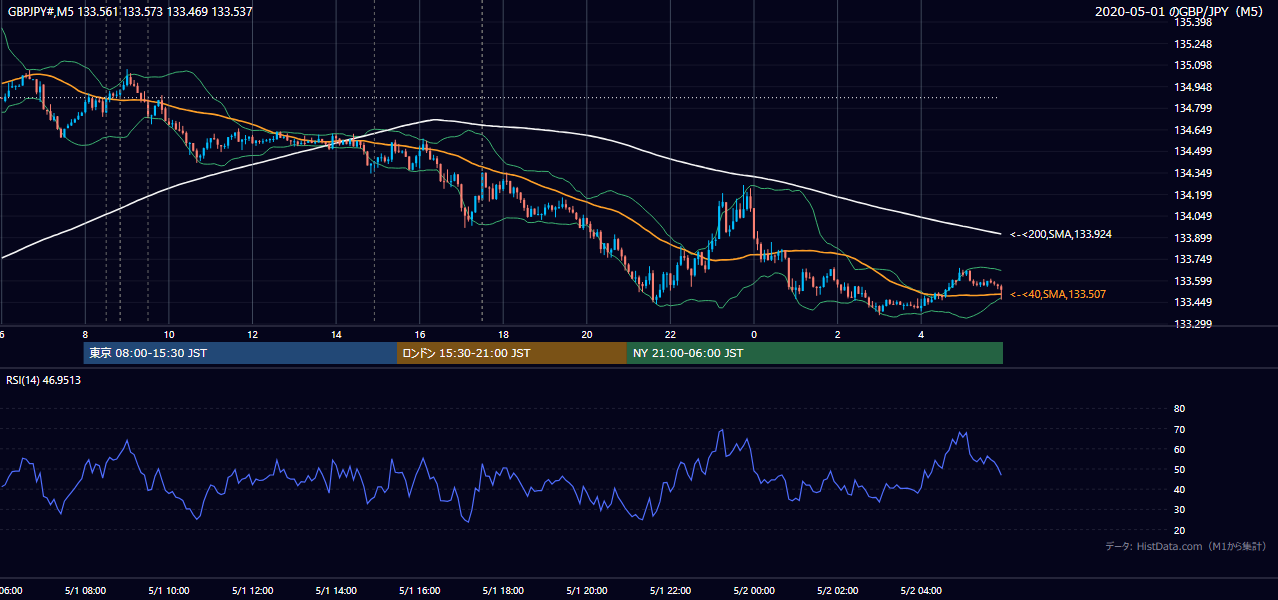Click the RSI level 20 label

pyautogui.click(x=1179, y=530)
